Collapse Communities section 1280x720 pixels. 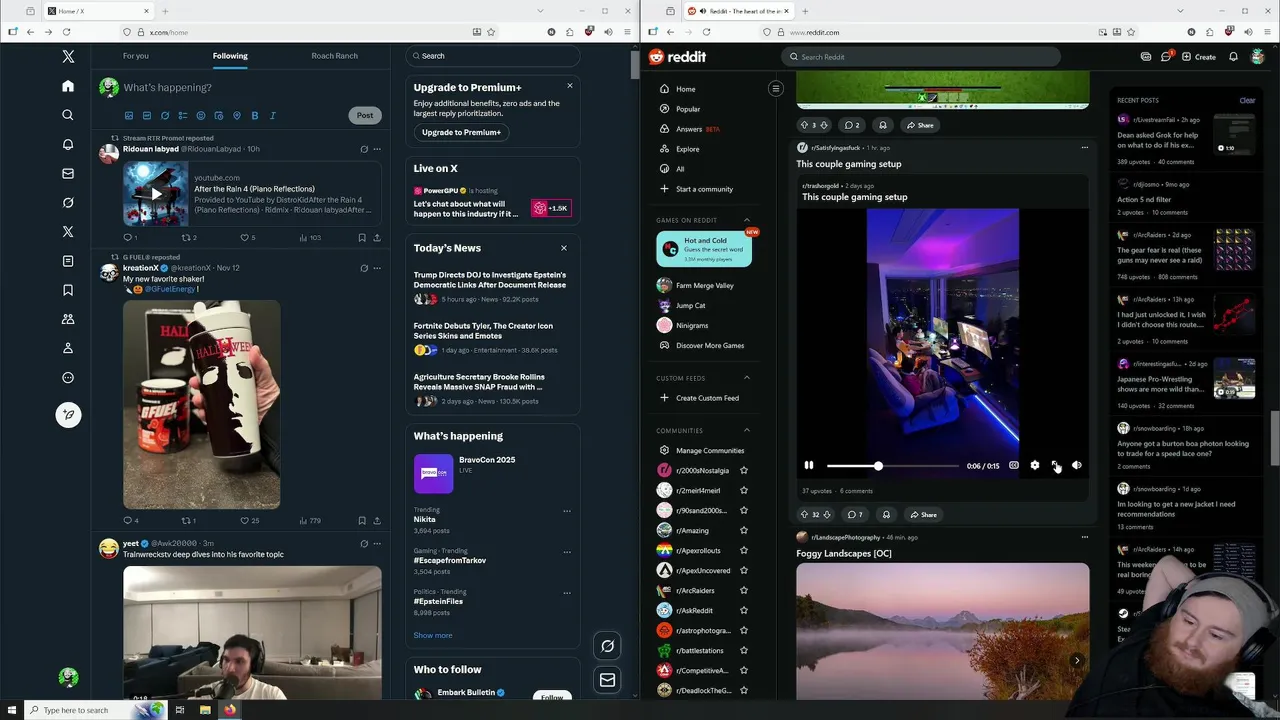point(746,430)
